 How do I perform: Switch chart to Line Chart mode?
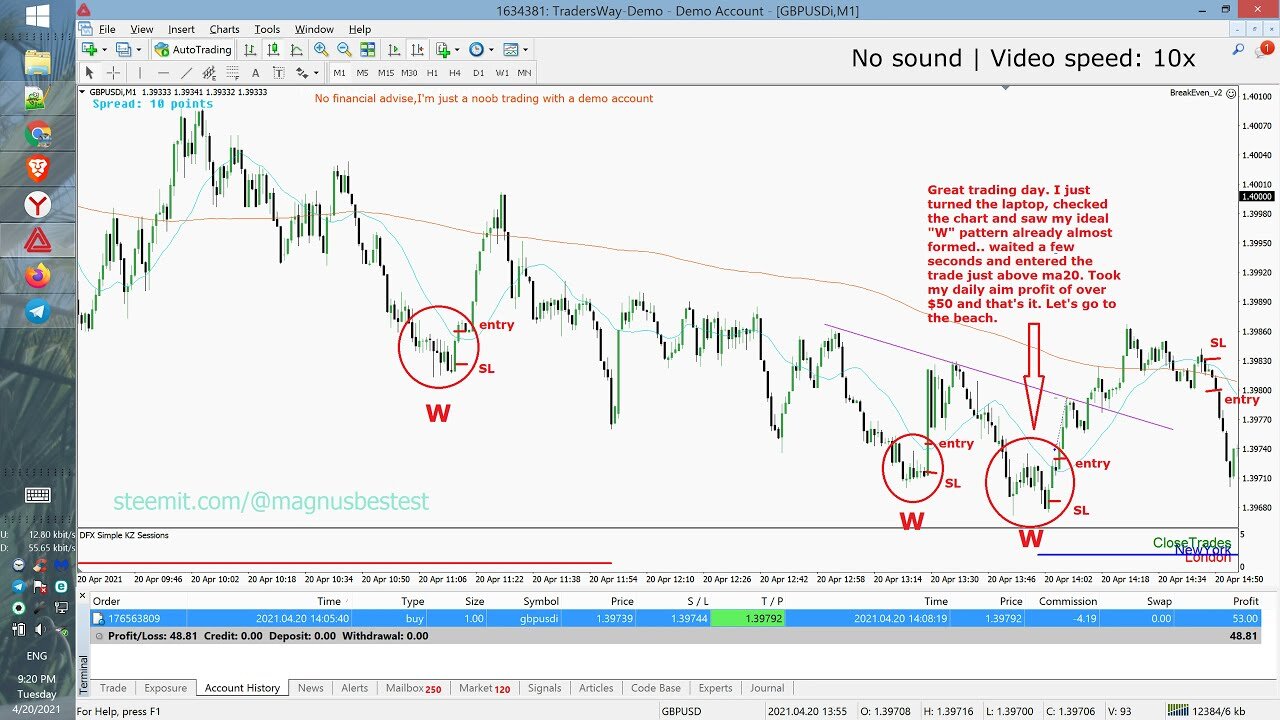pos(296,49)
